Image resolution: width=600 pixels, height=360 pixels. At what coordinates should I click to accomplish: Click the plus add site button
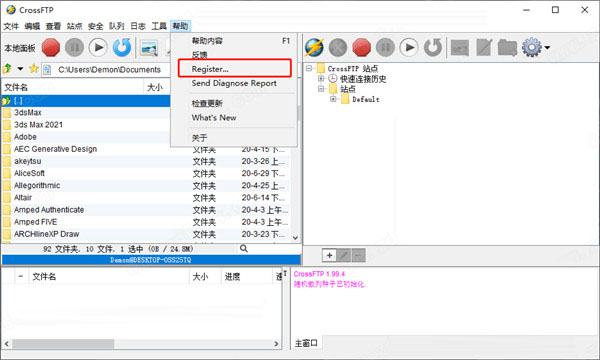click(x=329, y=255)
